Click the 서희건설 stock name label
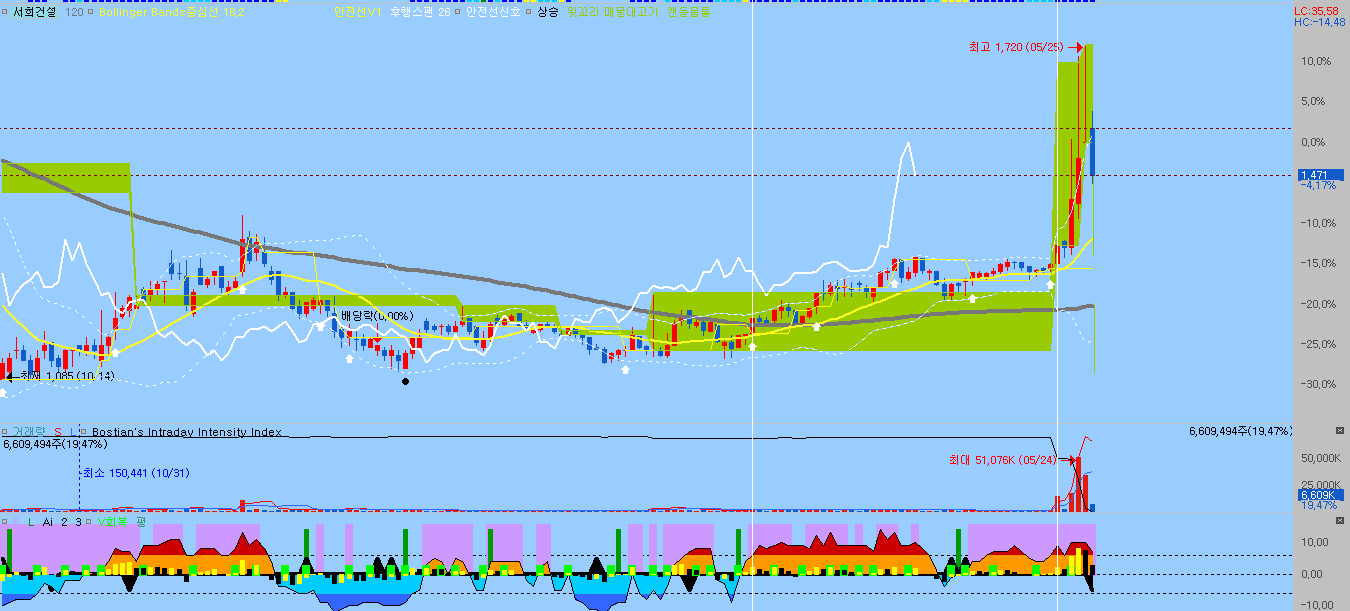1350x611 pixels. click(35, 12)
